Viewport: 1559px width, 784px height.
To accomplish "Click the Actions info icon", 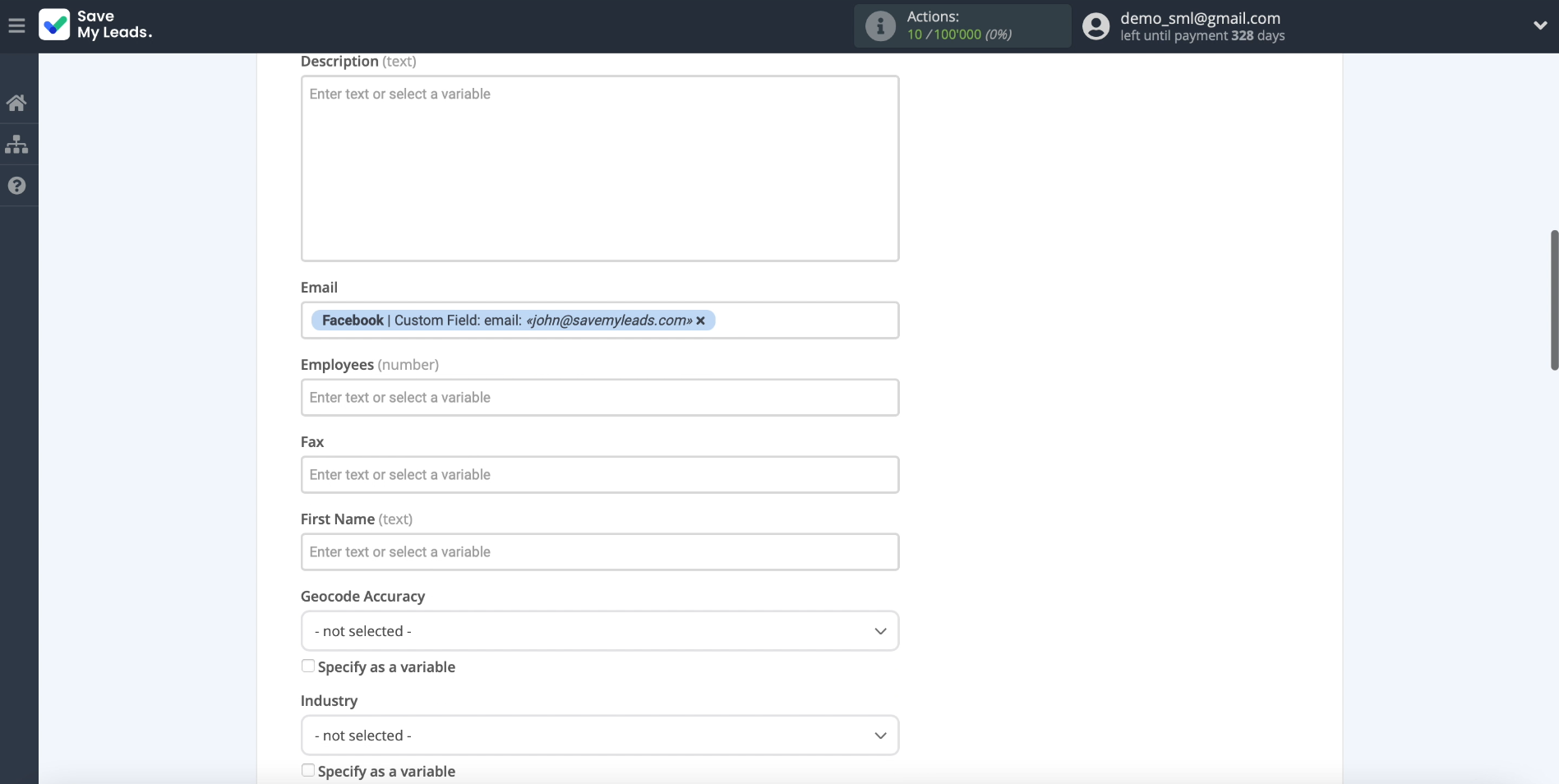I will click(880, 26).
